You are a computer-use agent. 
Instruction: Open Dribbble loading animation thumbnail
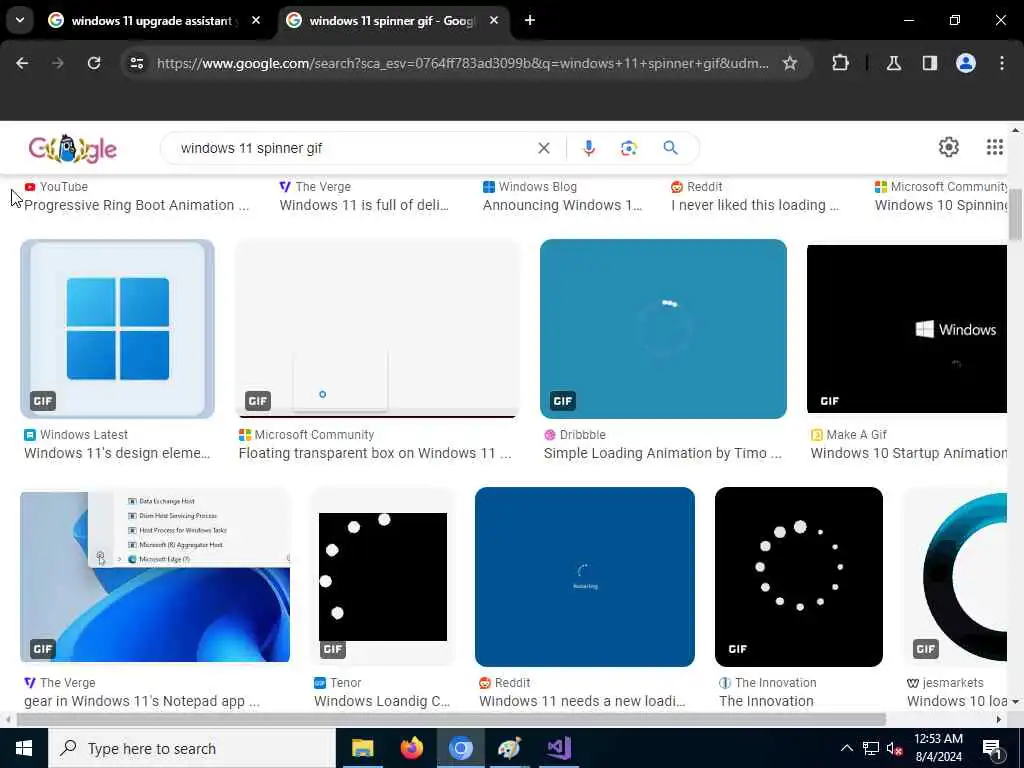pyautogui.click(x=663, y=328)
